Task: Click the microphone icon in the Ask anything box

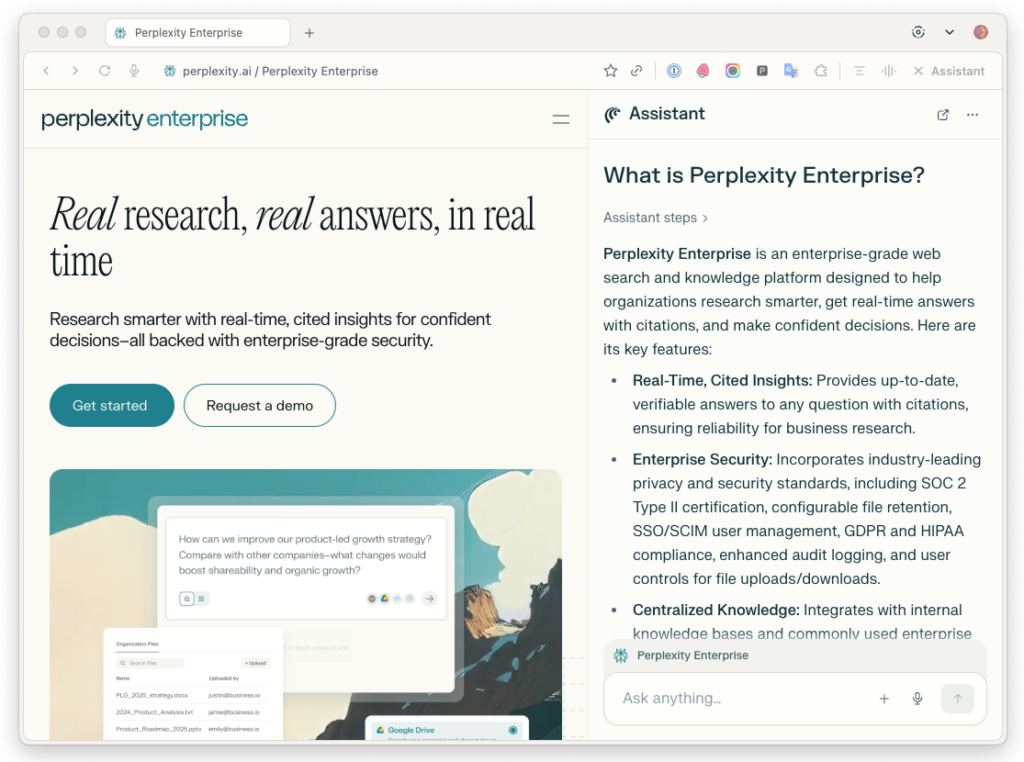Action: [917, 699]
